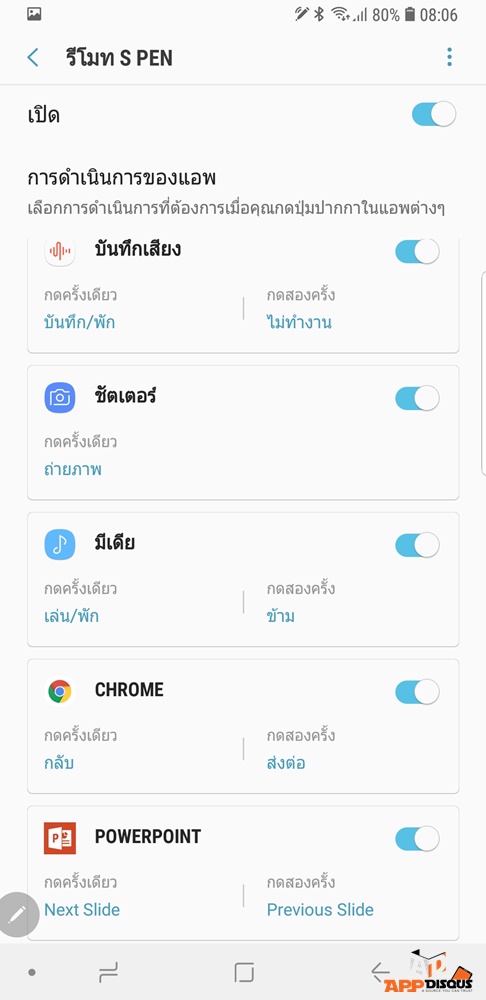Tap the camera shutter app icon
This screenshot has width=486, height=1000.
(x=60, y=398)
